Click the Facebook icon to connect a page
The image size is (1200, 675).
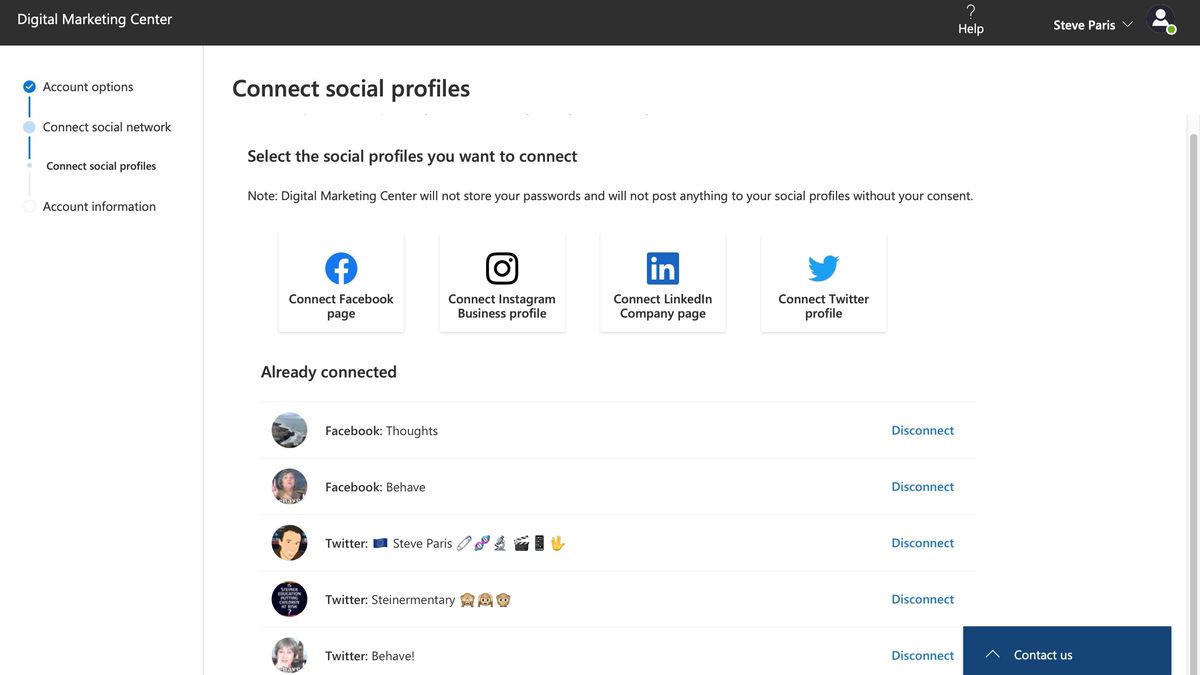[340, 267]
